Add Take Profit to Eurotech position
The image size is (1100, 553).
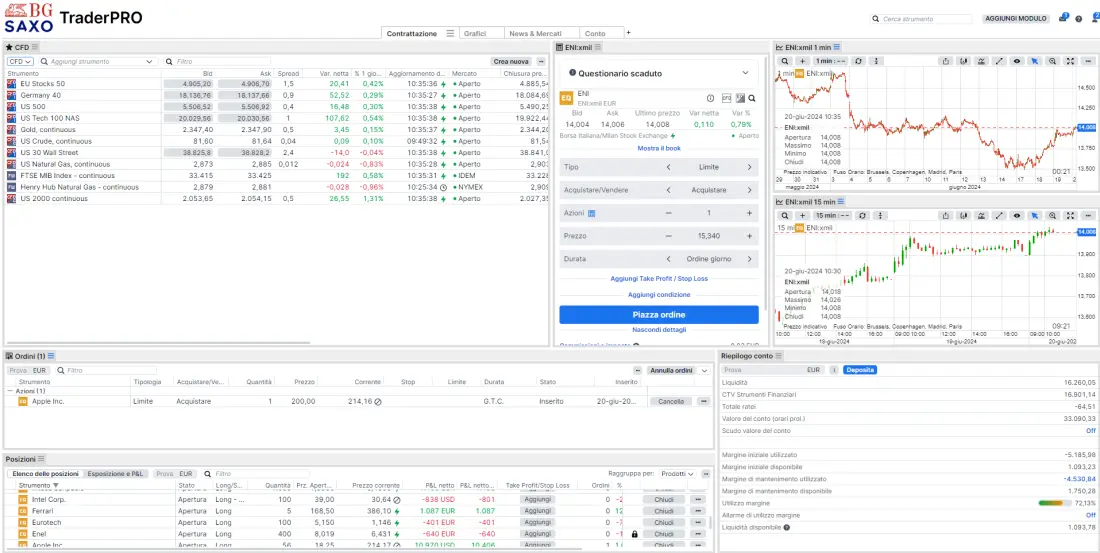pyautogui.click(x=537, y=523)
